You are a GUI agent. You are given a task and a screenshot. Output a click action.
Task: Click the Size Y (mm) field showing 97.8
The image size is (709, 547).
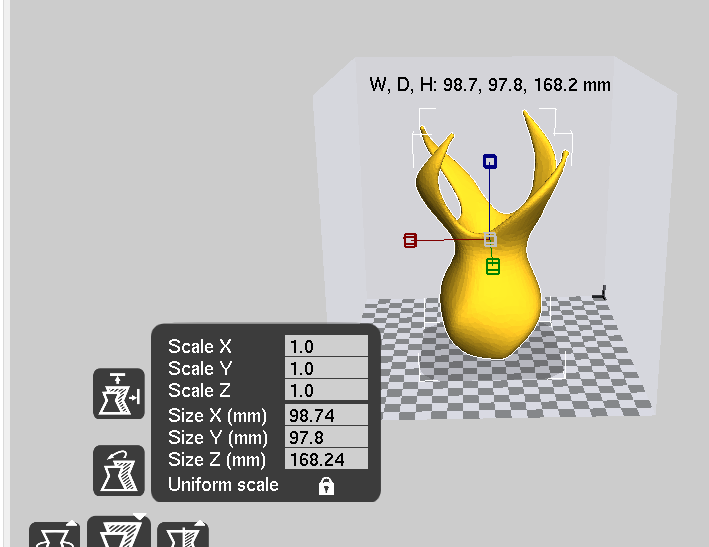click(326, 437)
